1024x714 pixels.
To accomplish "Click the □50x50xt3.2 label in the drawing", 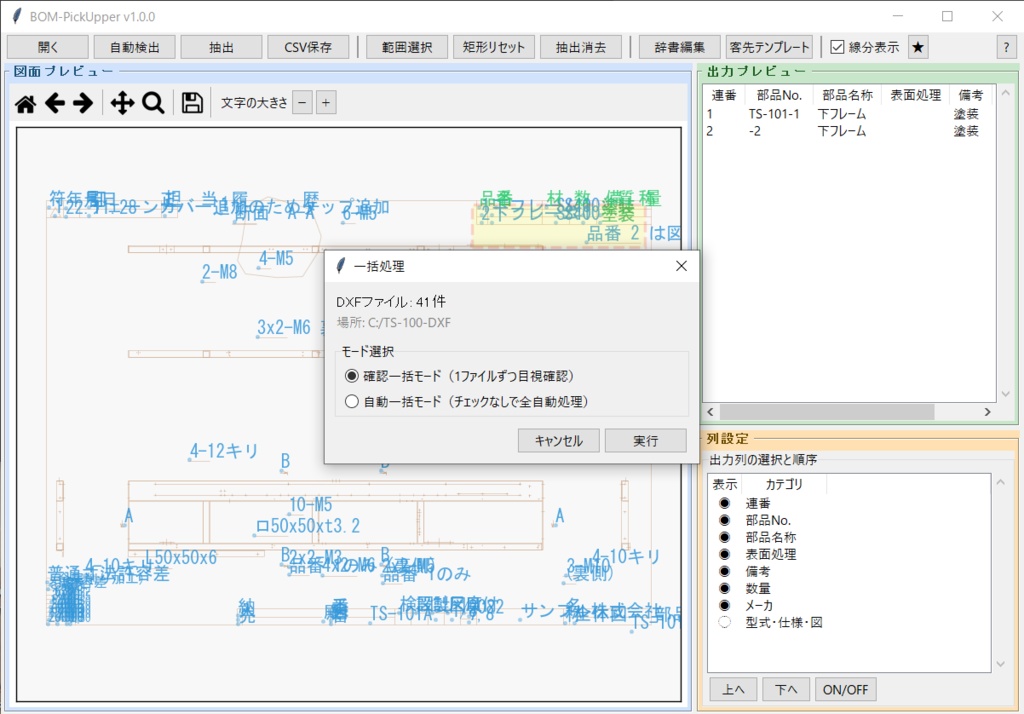I will tap(308, 526).
